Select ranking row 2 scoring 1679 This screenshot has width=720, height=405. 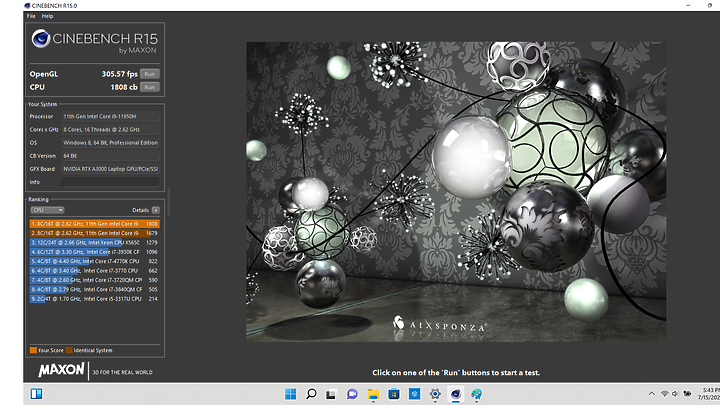(95, 233)
